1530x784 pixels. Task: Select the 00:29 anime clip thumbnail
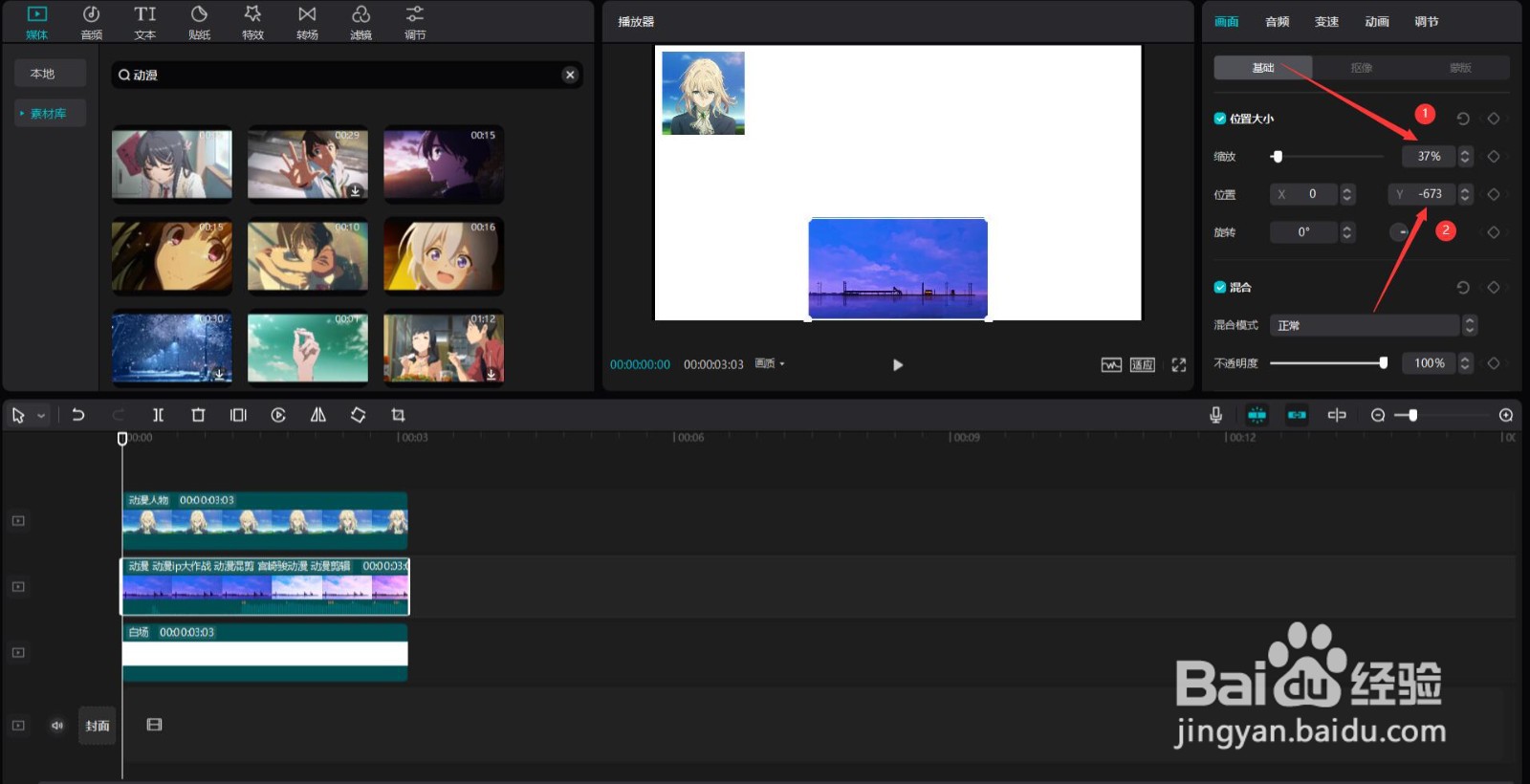(307, 164)
